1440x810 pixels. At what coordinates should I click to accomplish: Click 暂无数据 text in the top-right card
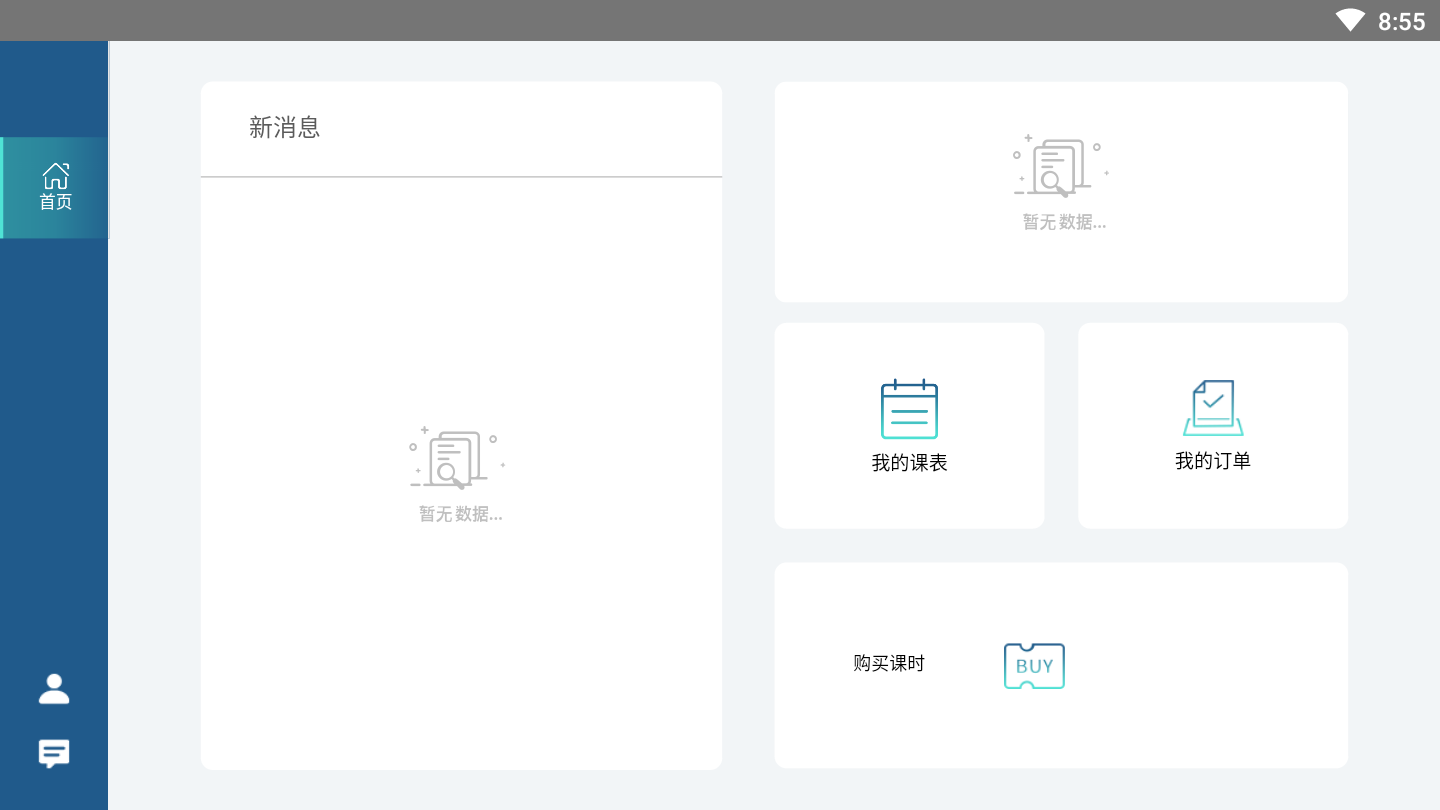click(x=1064, y=222)
